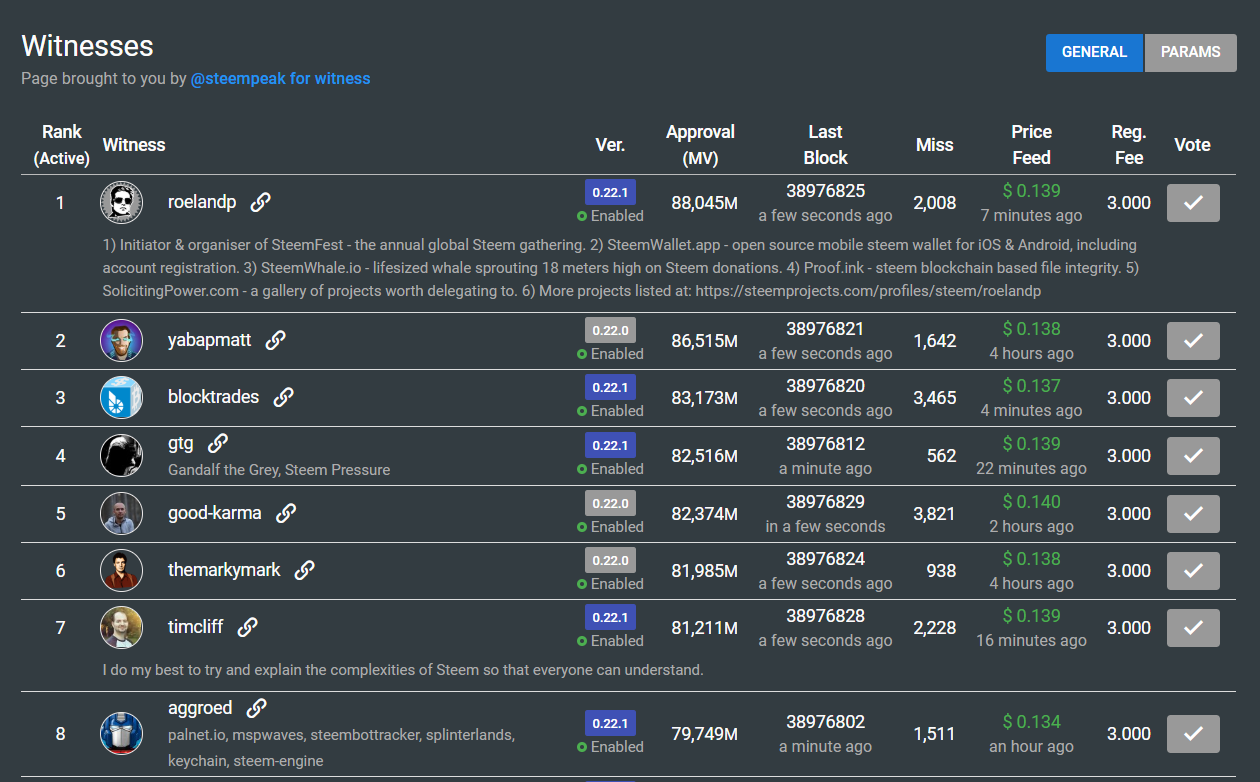Image resolution: width=1260 pixels, height=782 pixels.
Task: Click timcliff's chain link icon
Action: 248,627
